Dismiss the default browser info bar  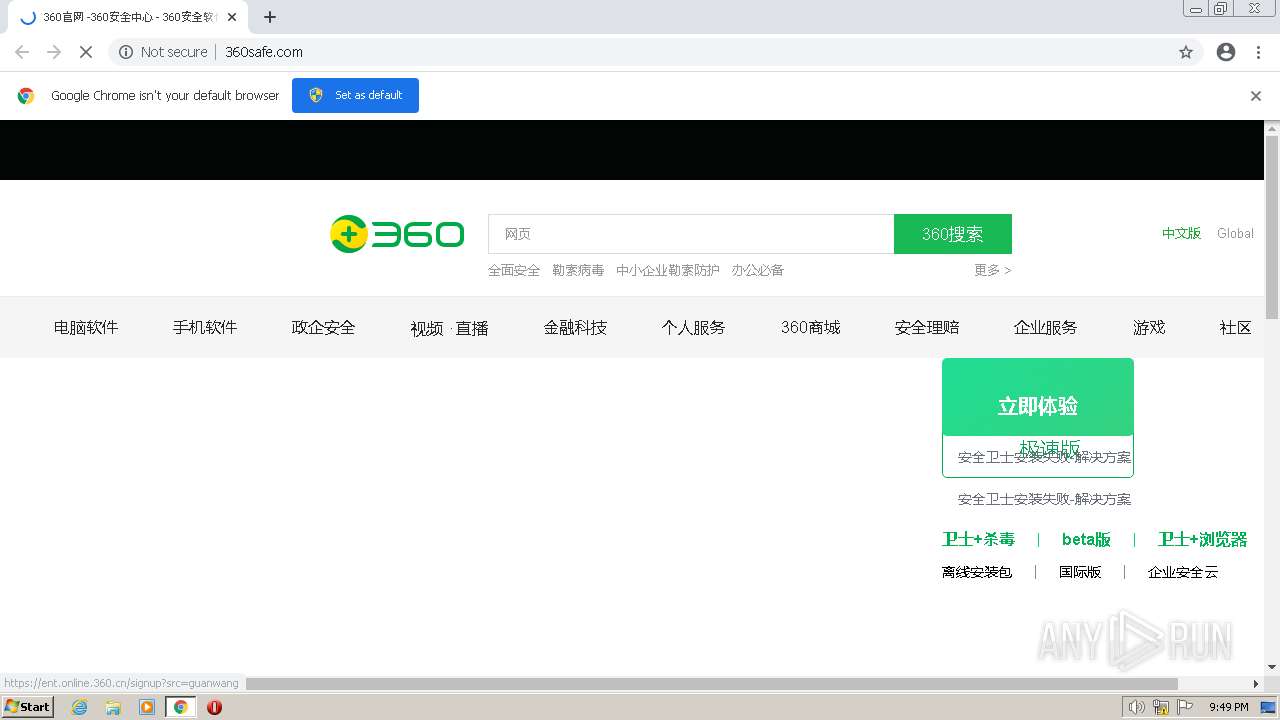click(1256, 96)
